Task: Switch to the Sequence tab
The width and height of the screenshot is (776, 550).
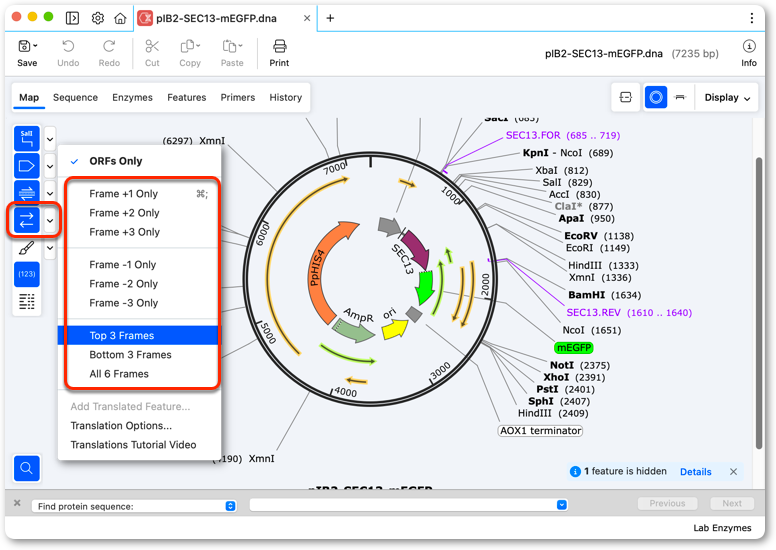Action: point(75,98)
